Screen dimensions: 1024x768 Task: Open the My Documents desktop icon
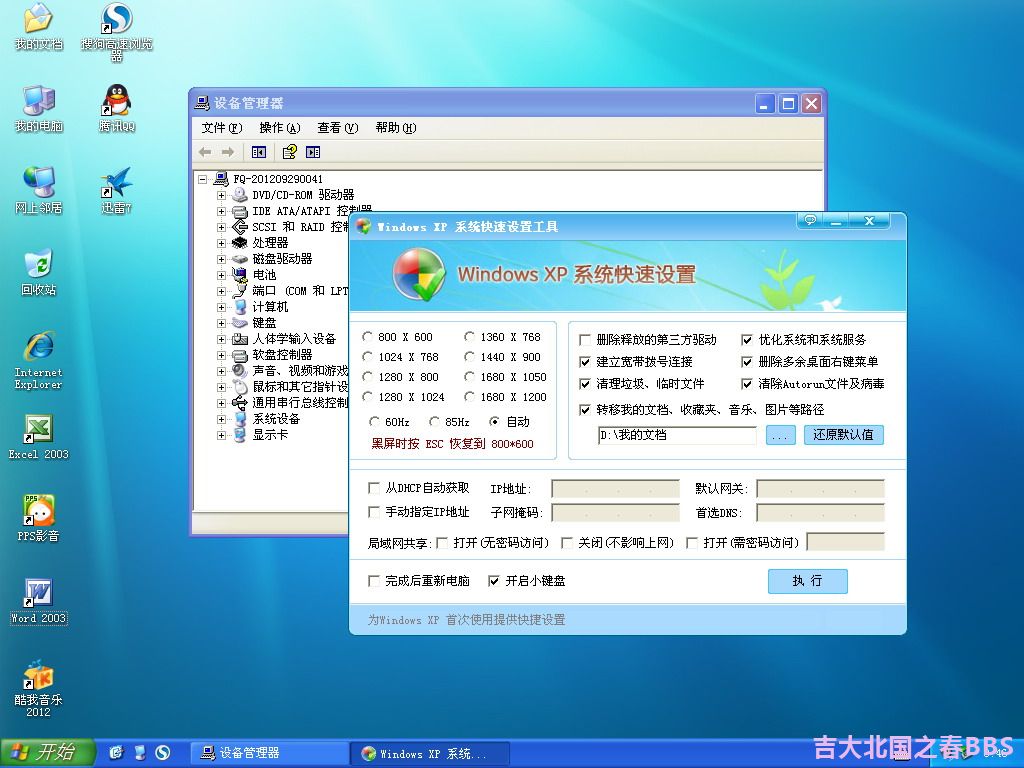(x=39, y=26)
